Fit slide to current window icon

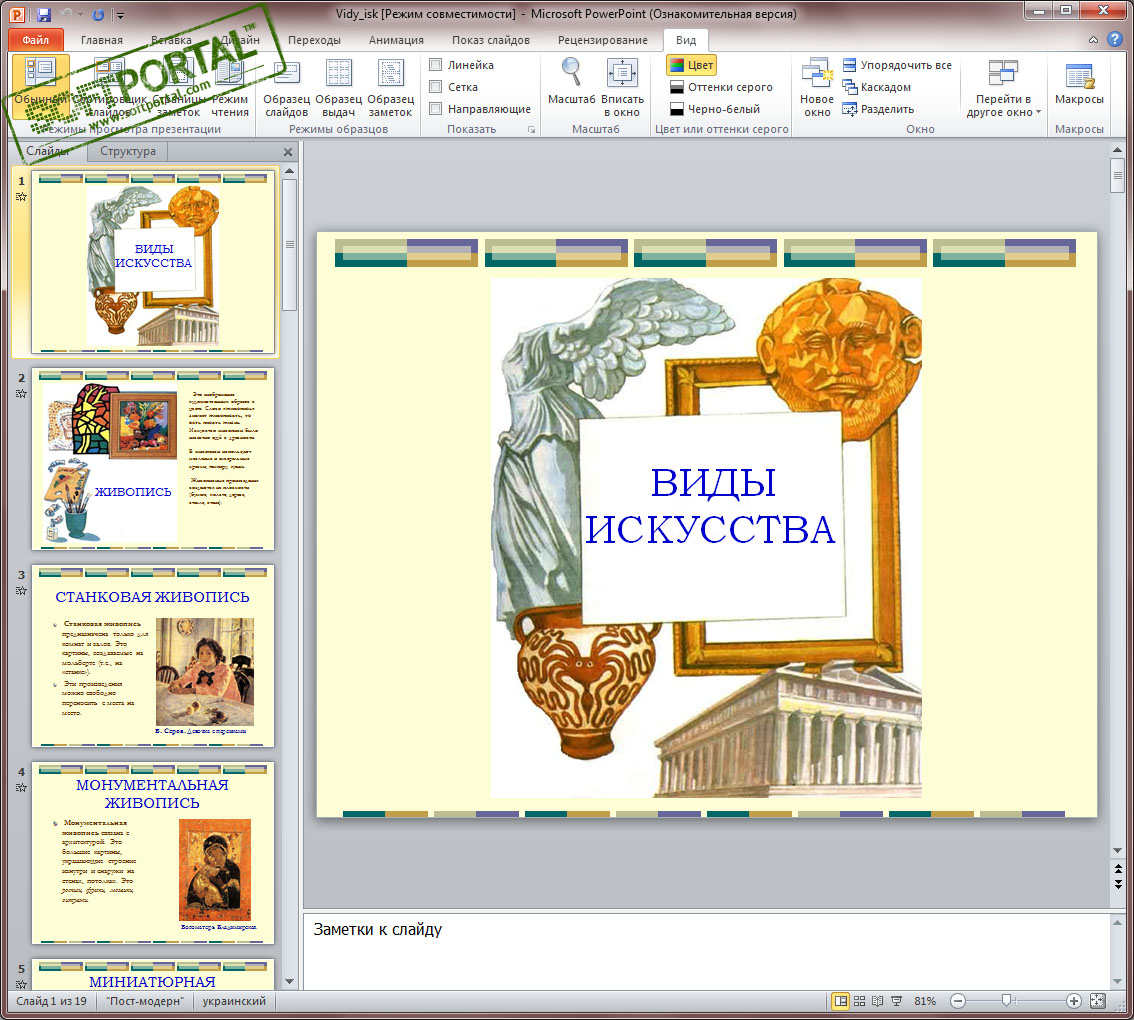coord(1097,1001)
